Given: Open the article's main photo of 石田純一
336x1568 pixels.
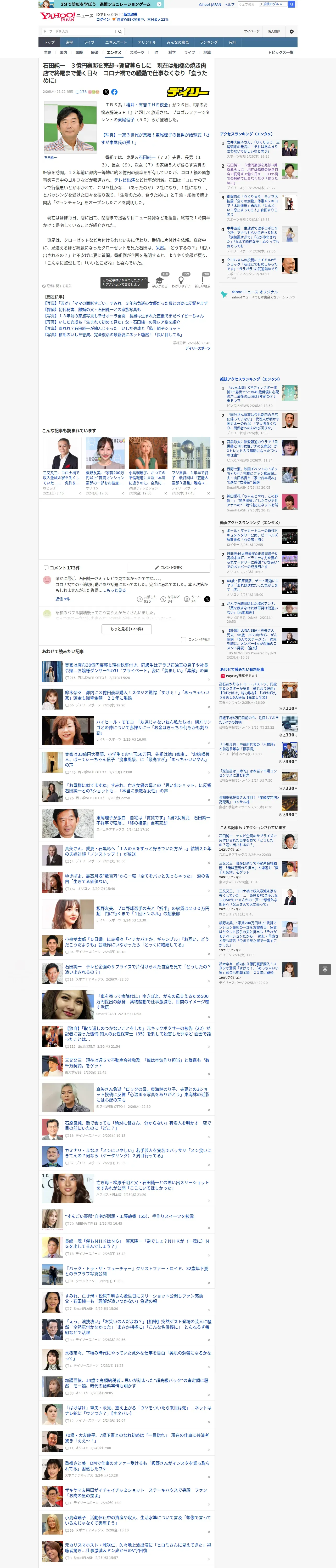Looking at the screenshot, I should click(x=70, y=126).
